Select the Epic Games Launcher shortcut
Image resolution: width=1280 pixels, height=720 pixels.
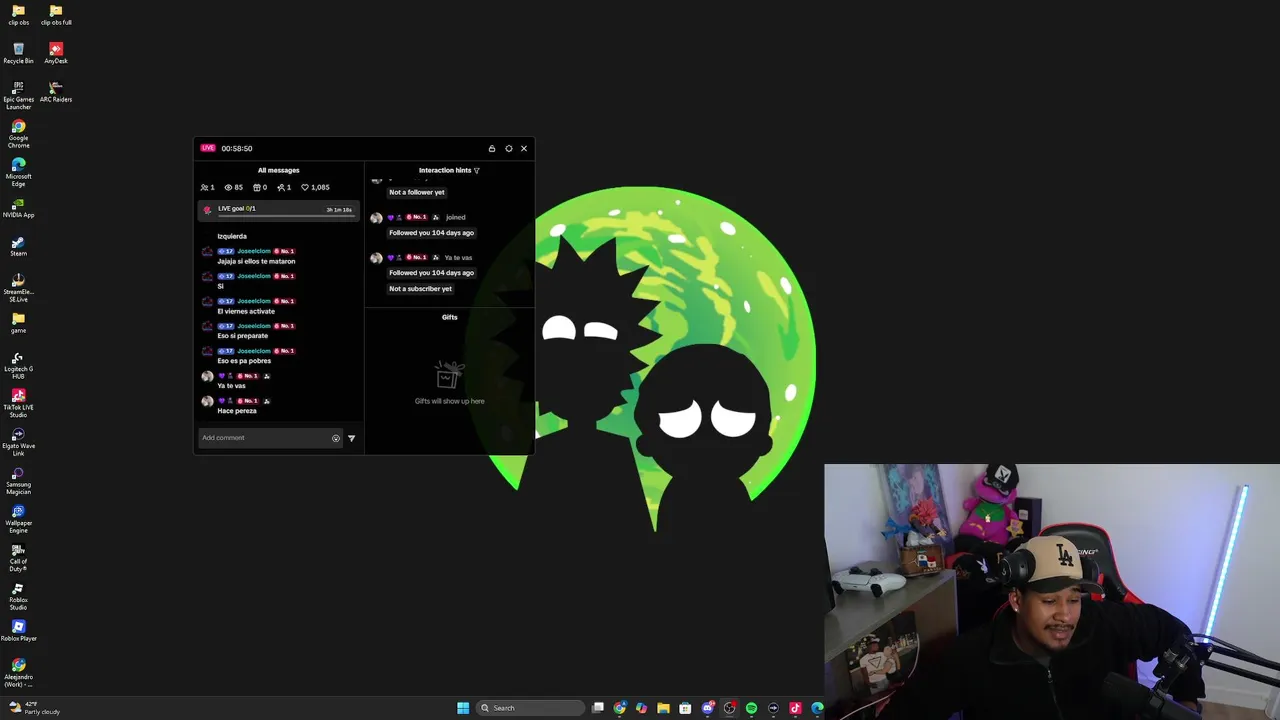[x=18, y=95]
